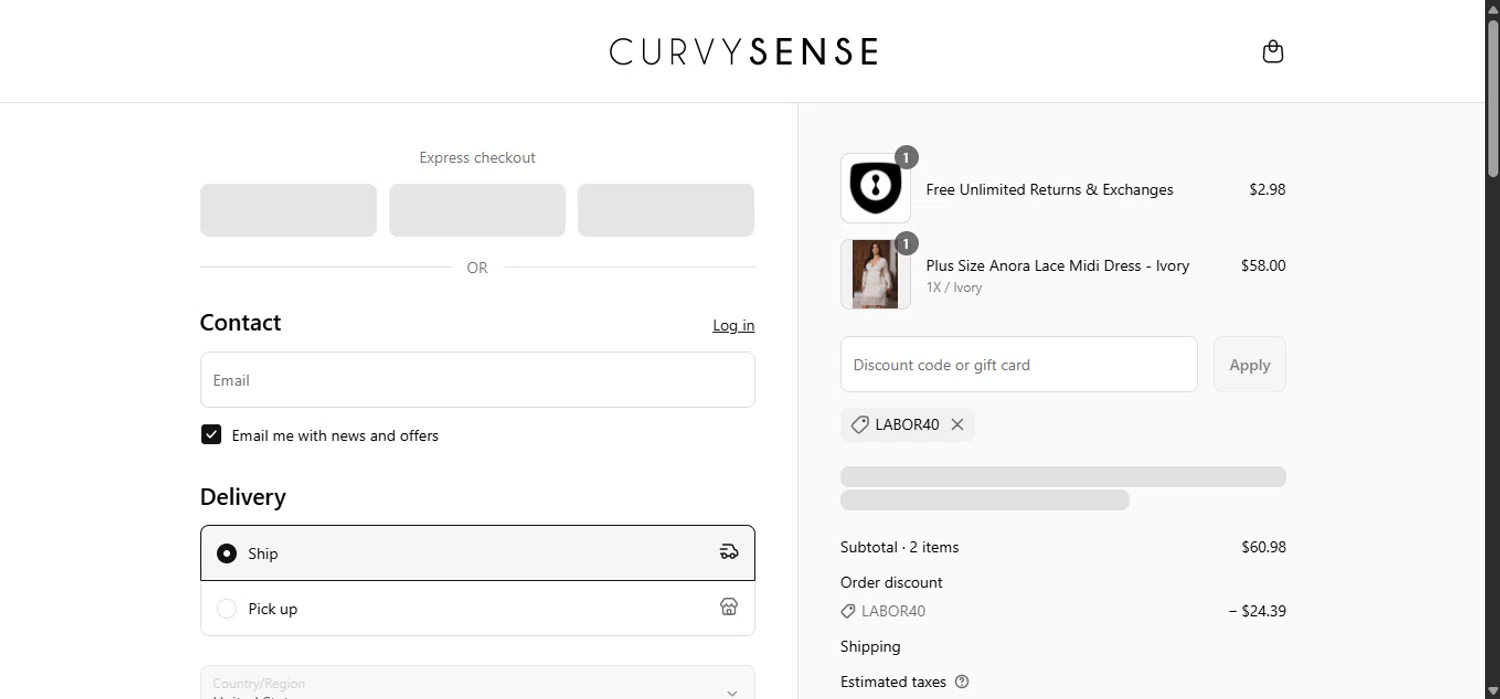
Task: Click the middle express checkout button
Action: pyautogui.click(x=477, y=210)
